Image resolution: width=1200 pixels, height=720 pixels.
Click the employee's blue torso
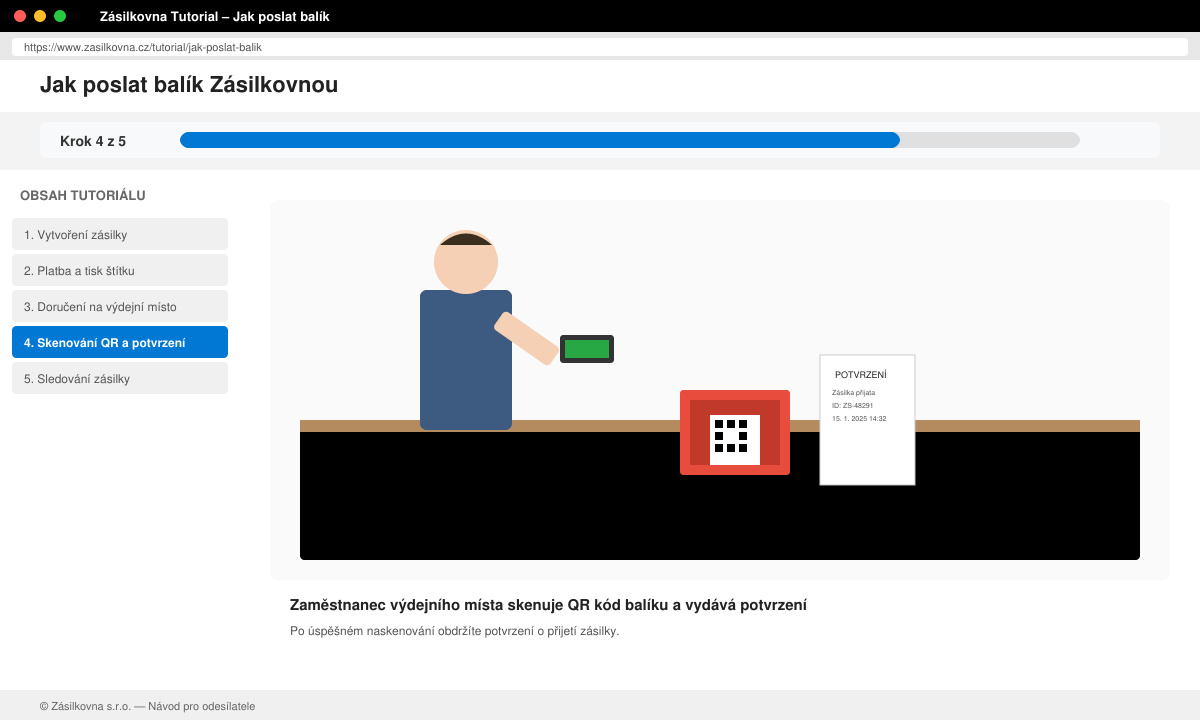coord(466,360)
